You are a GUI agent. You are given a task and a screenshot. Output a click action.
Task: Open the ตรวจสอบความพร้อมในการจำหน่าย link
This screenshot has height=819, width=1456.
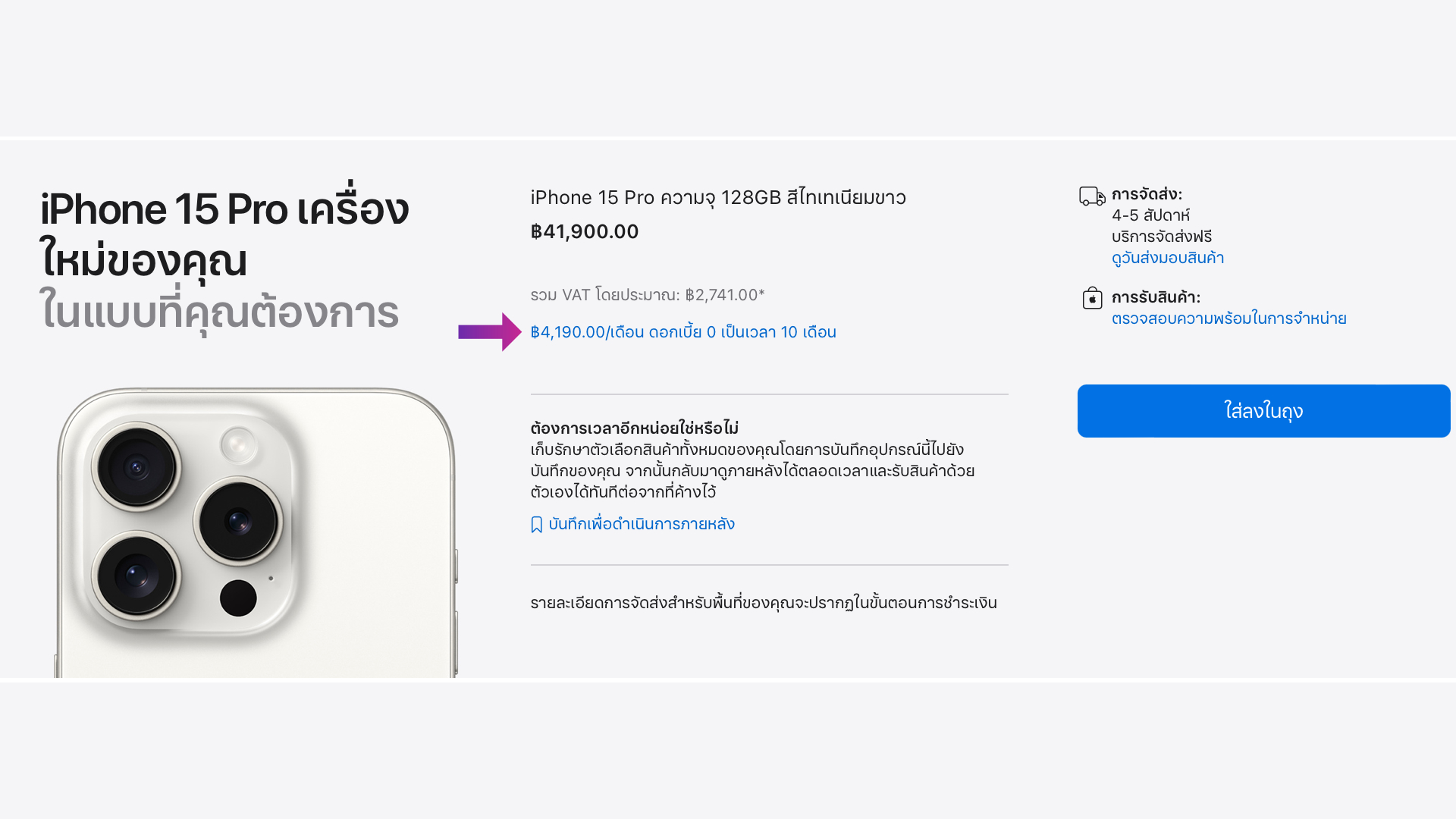(1228, 318)
